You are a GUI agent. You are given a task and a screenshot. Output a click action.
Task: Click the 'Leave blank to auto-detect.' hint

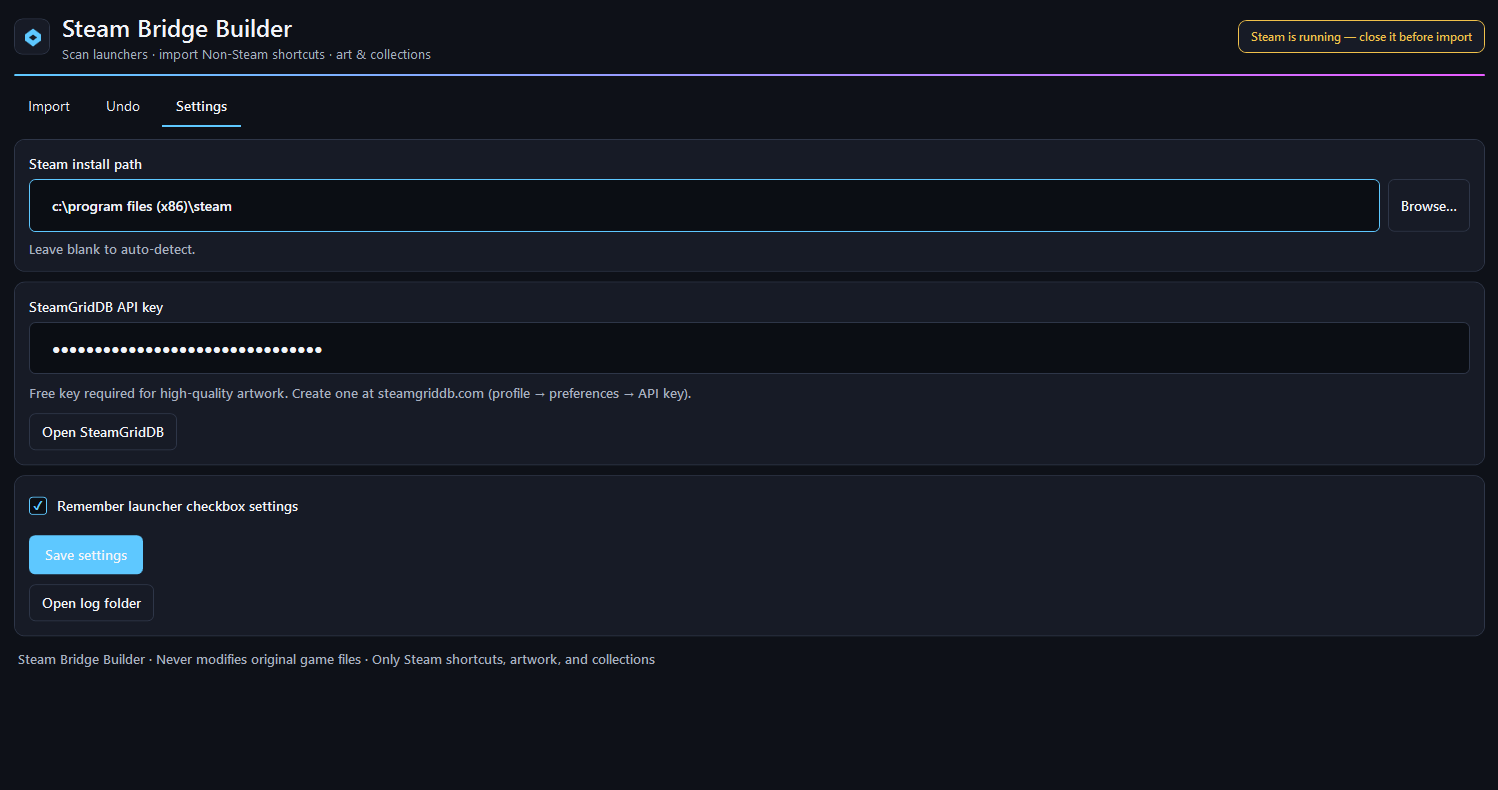tap(112, 249)
